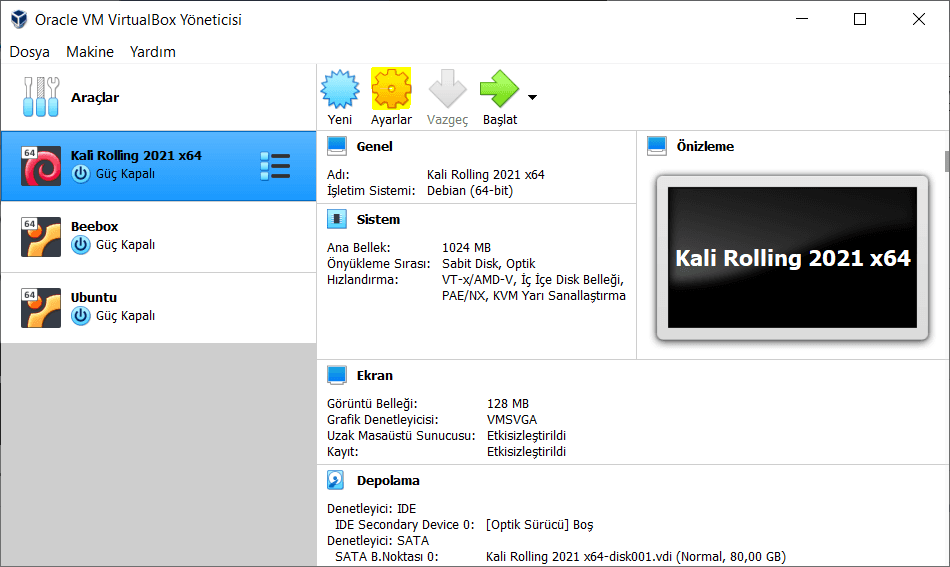The width and height of the screenshot is (950, 567).
Task: Click the Yeni (New) starburst icon
Action: click(340, 90)
